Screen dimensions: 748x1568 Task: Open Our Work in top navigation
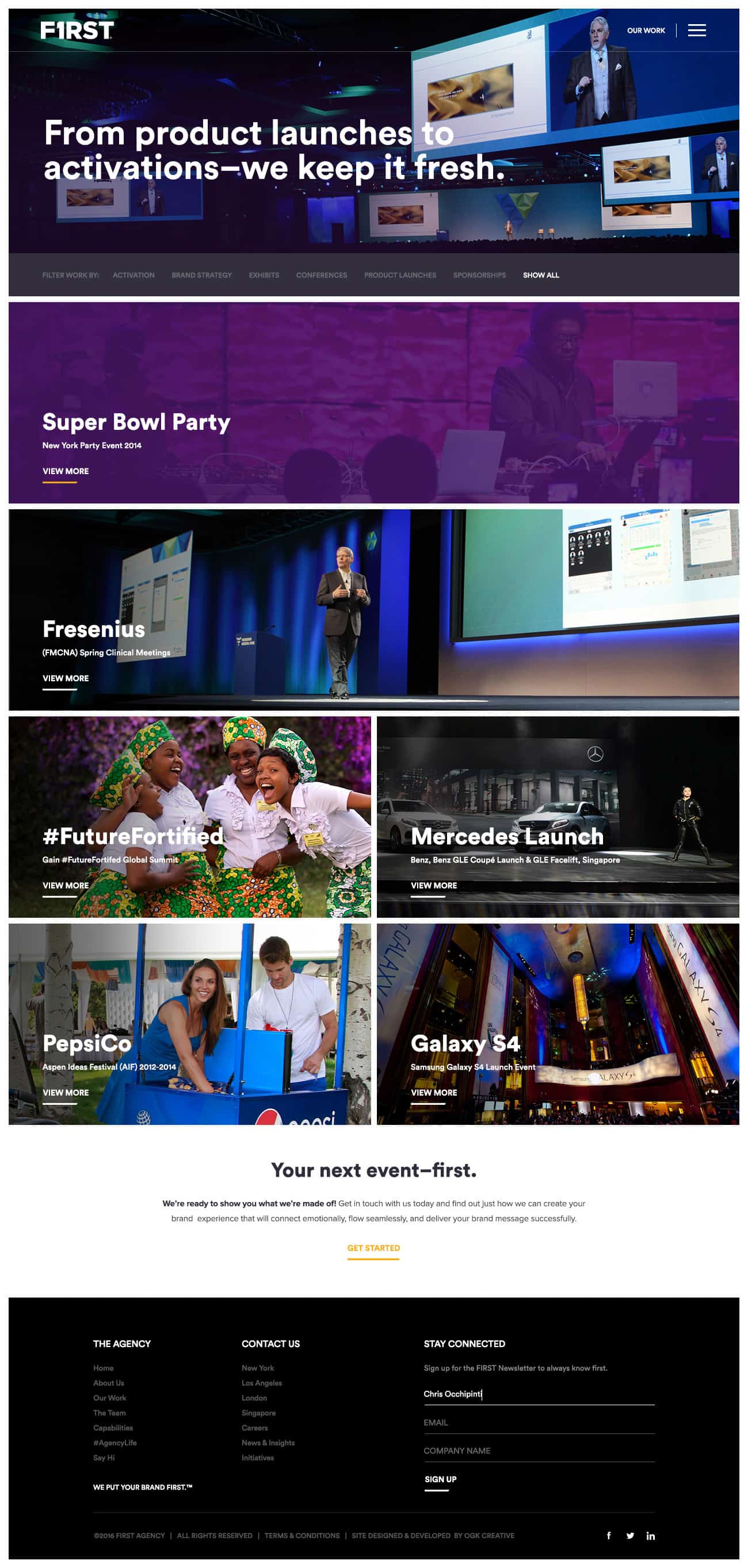pos(646,30)
